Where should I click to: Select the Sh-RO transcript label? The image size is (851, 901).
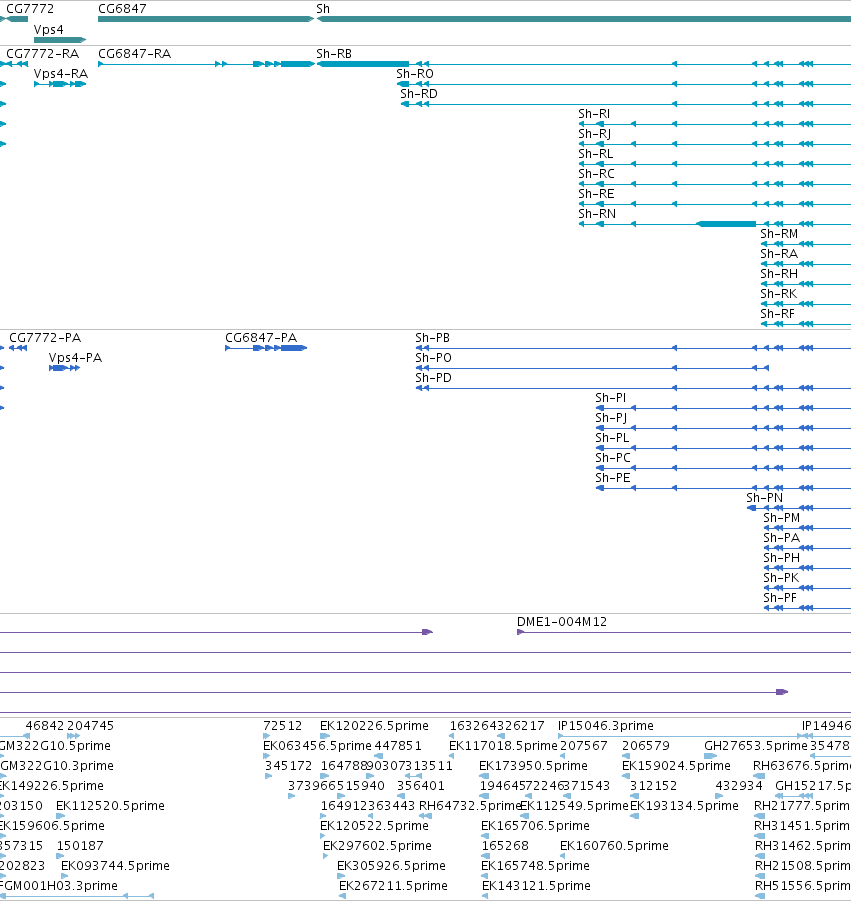415,74
